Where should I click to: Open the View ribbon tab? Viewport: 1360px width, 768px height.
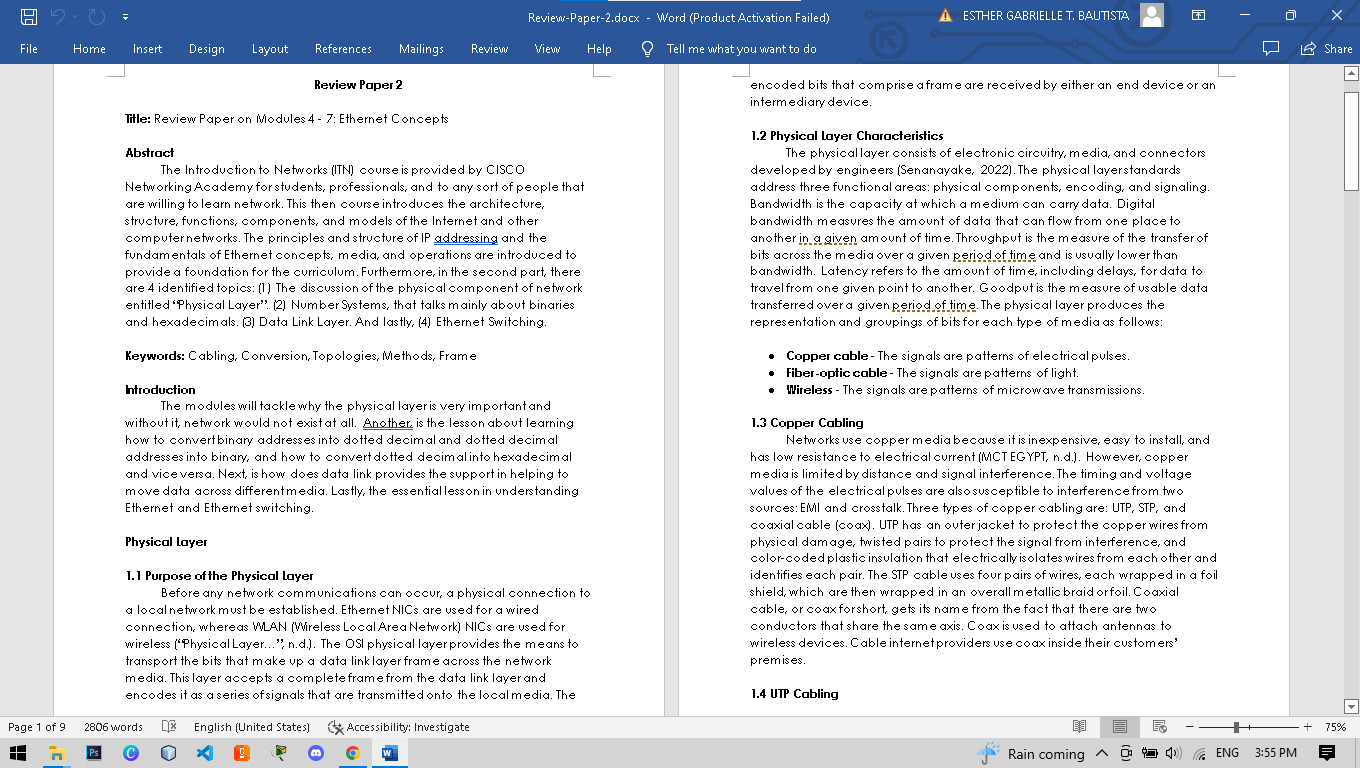click(x=547, y=49)
